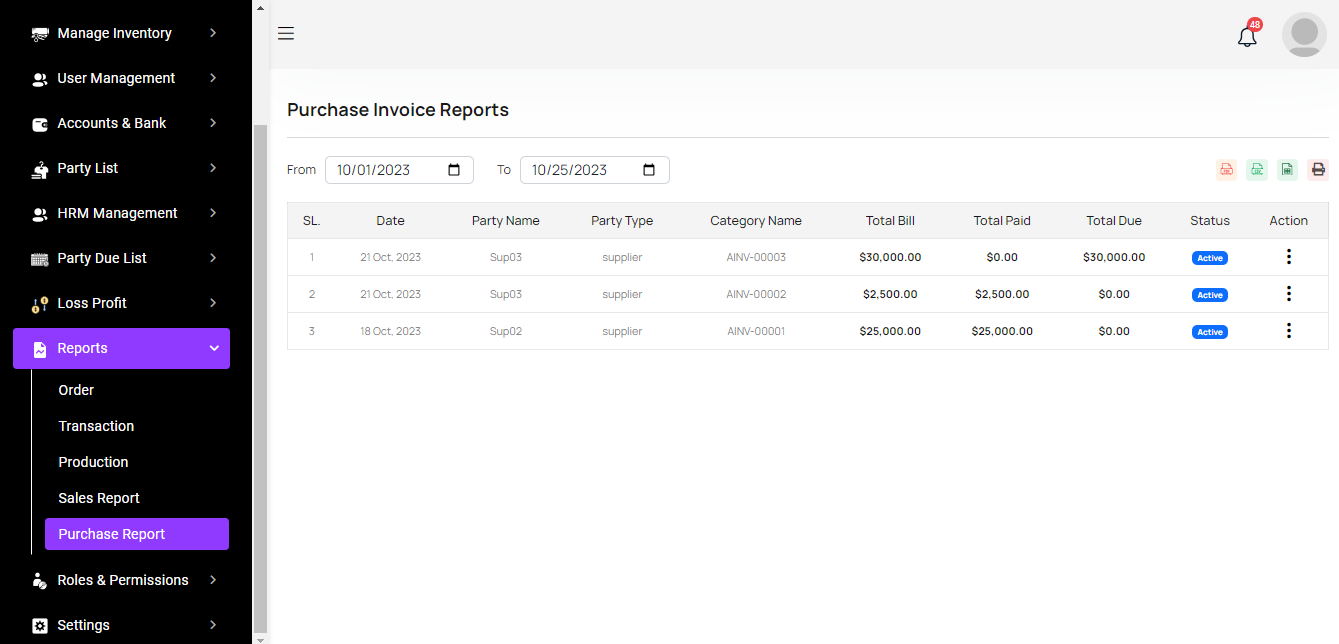Viewport: 1339px width, 644px height.
Task: Expand HRM Management submenu
Action: point(121,213)
